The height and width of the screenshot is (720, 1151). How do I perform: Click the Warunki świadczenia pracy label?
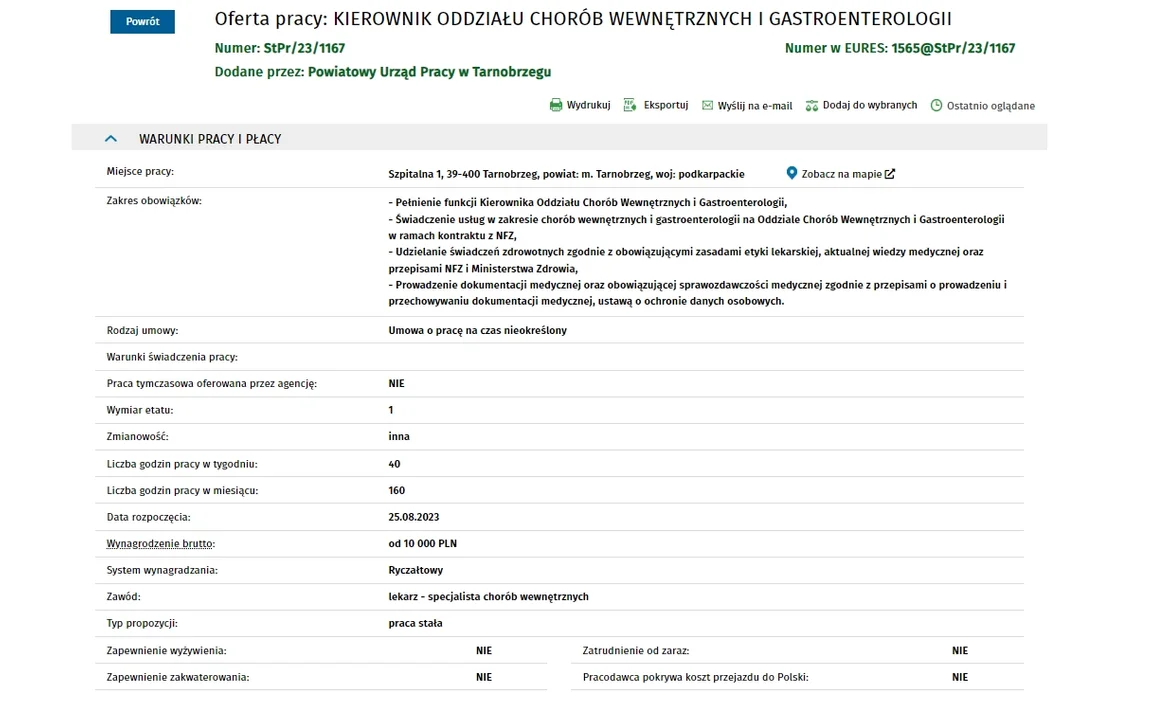point(172,357)
